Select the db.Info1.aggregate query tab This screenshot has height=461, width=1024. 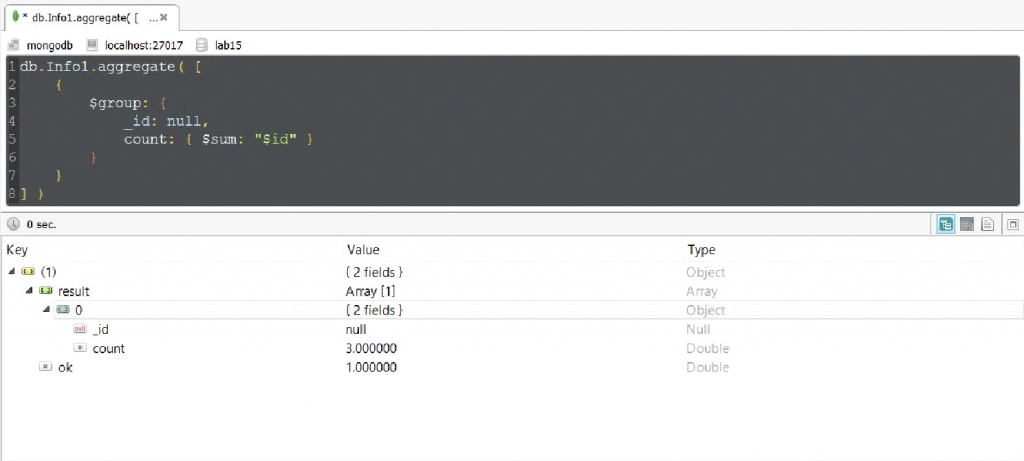[84, 18]
